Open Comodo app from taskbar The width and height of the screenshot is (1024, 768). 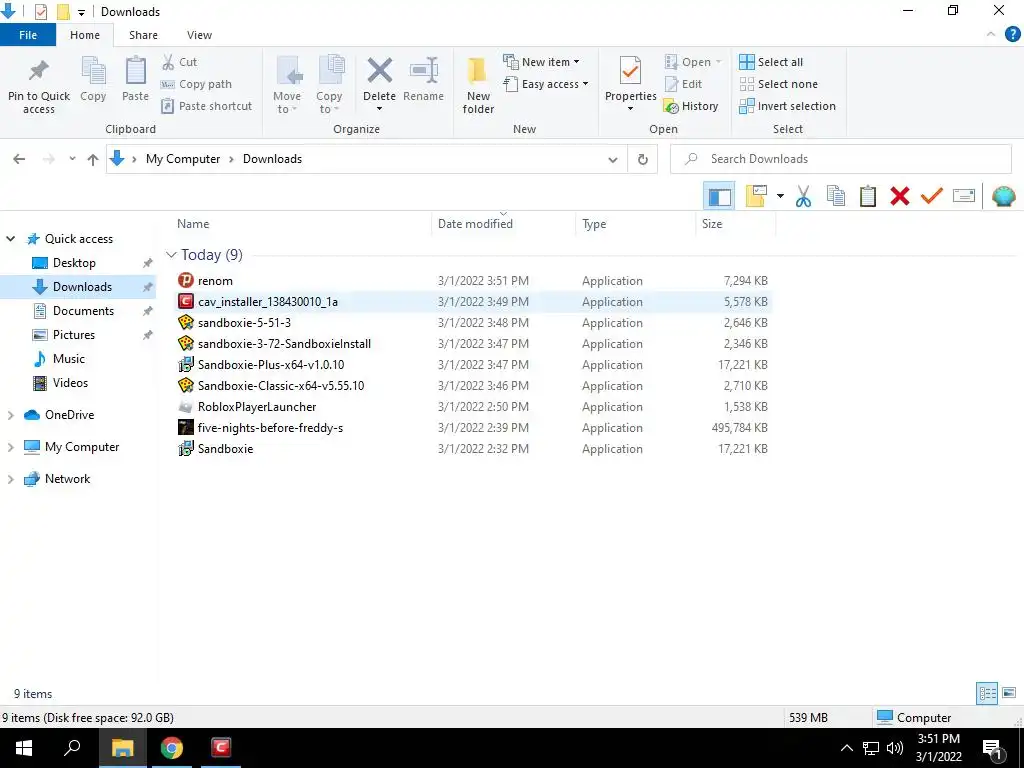(x=221, y=748)
